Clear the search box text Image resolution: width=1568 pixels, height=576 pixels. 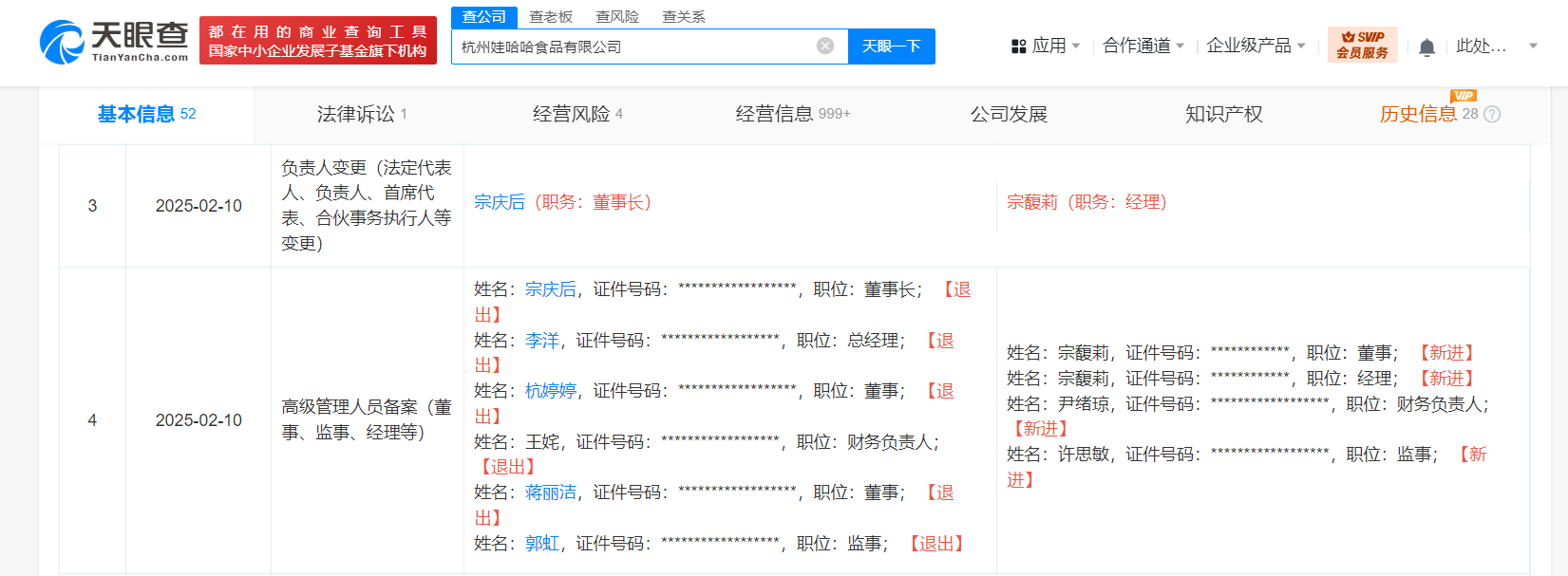tap(825, 46)
